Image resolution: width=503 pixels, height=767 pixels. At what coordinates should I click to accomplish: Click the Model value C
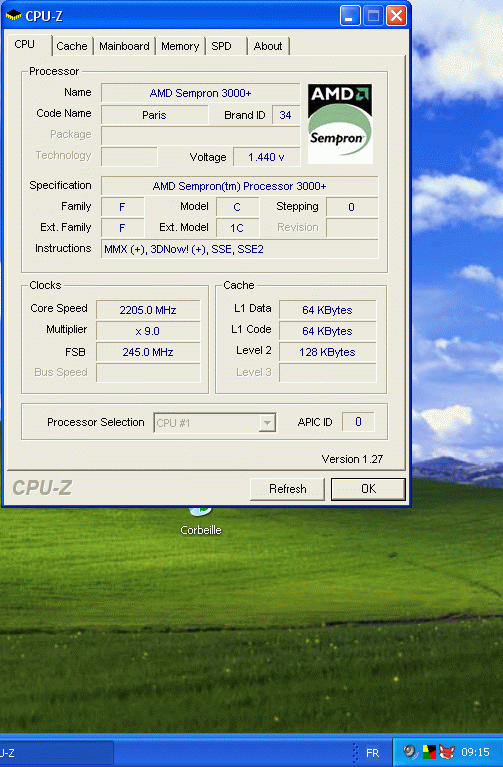tap(237, 207)
